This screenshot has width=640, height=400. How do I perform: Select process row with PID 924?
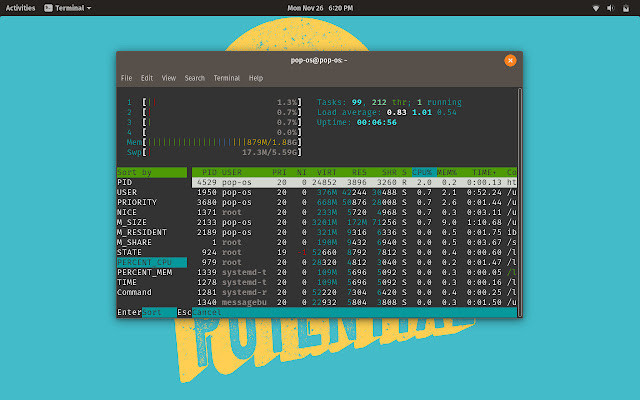[354, 252]
